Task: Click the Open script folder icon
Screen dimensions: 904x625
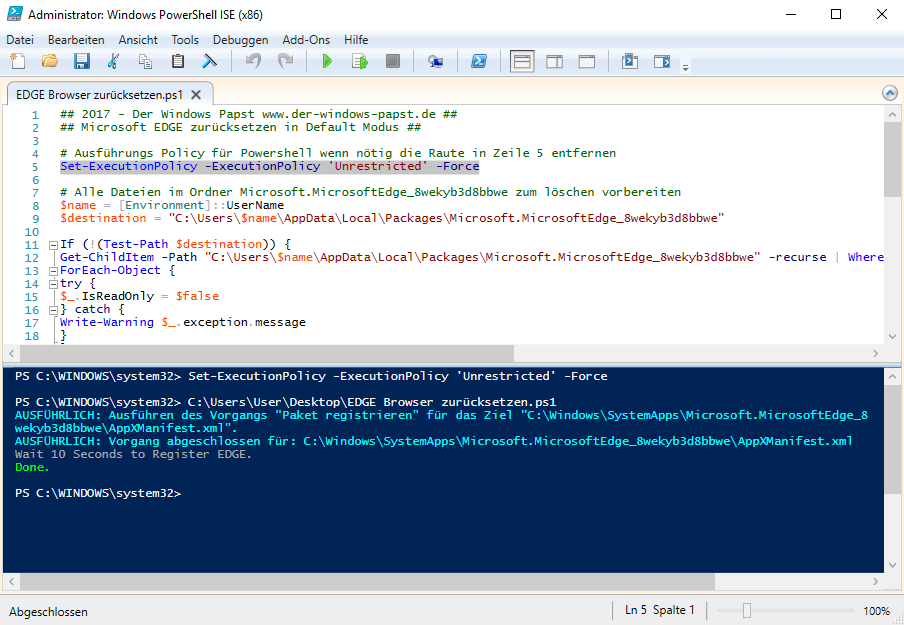Action: (49, 62)
